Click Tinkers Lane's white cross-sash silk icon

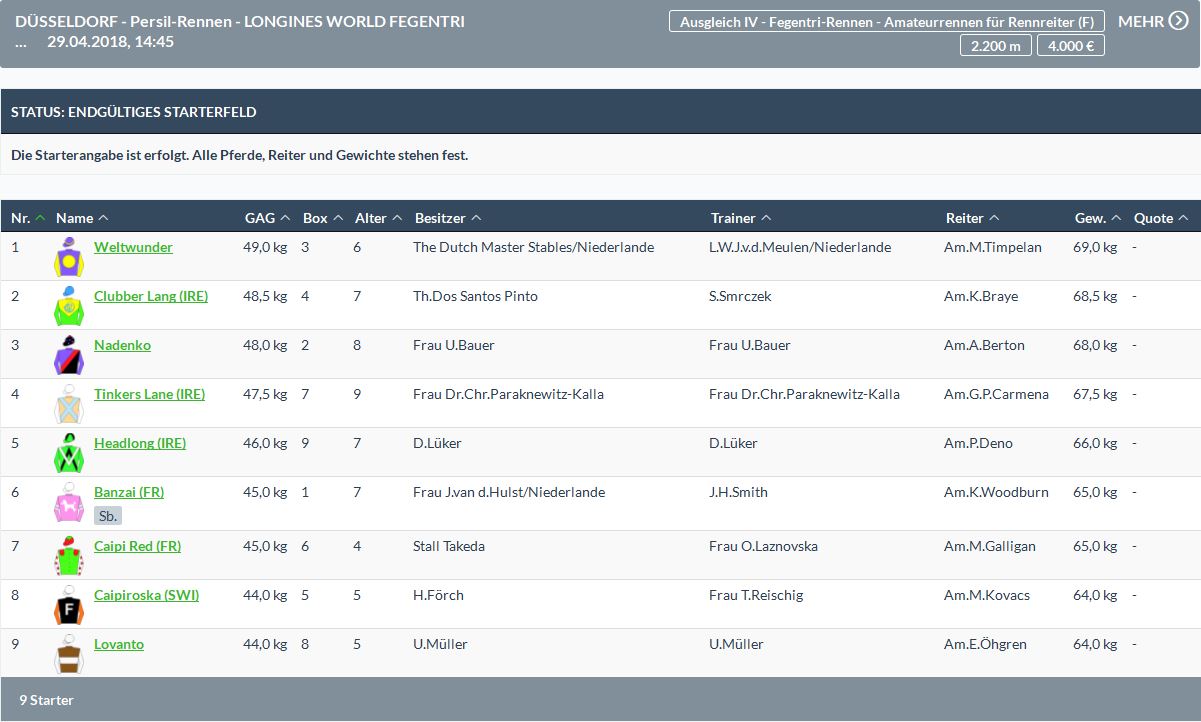pyautogui.click(x=68, y=404)
